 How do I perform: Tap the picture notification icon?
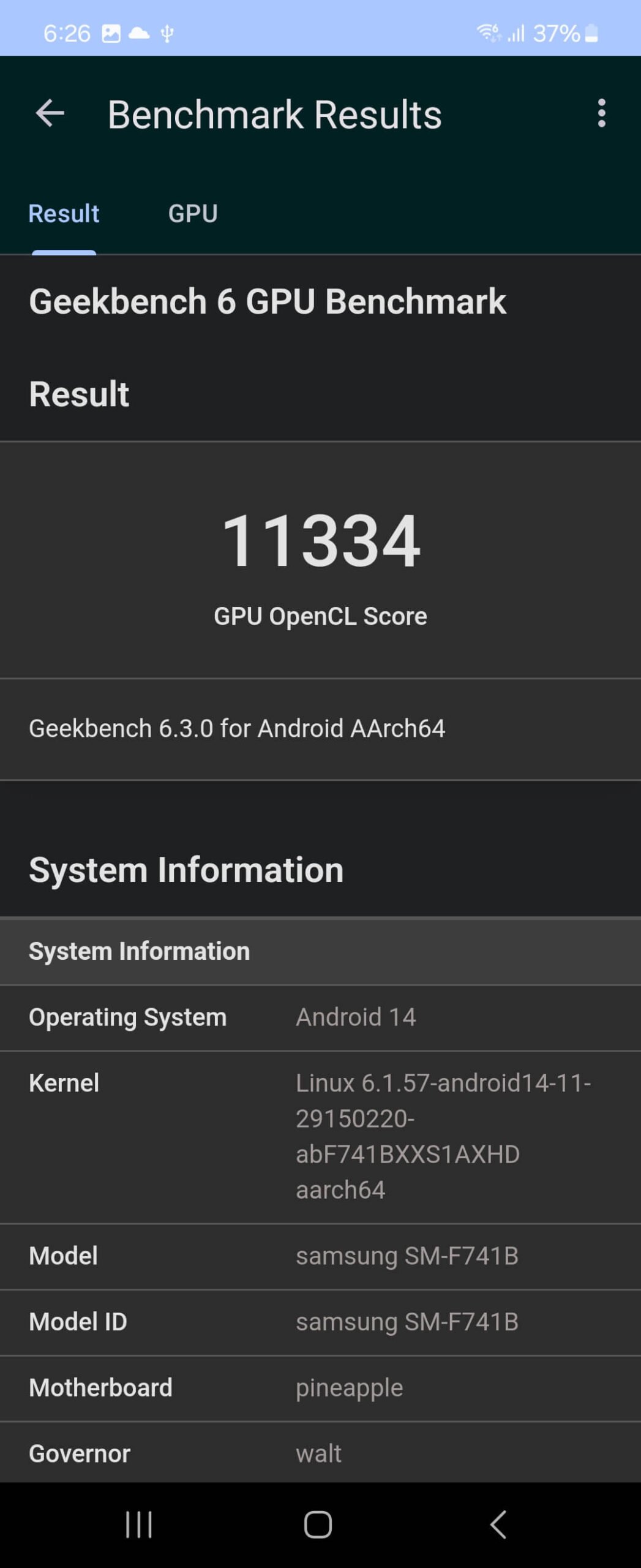(111, 33)
